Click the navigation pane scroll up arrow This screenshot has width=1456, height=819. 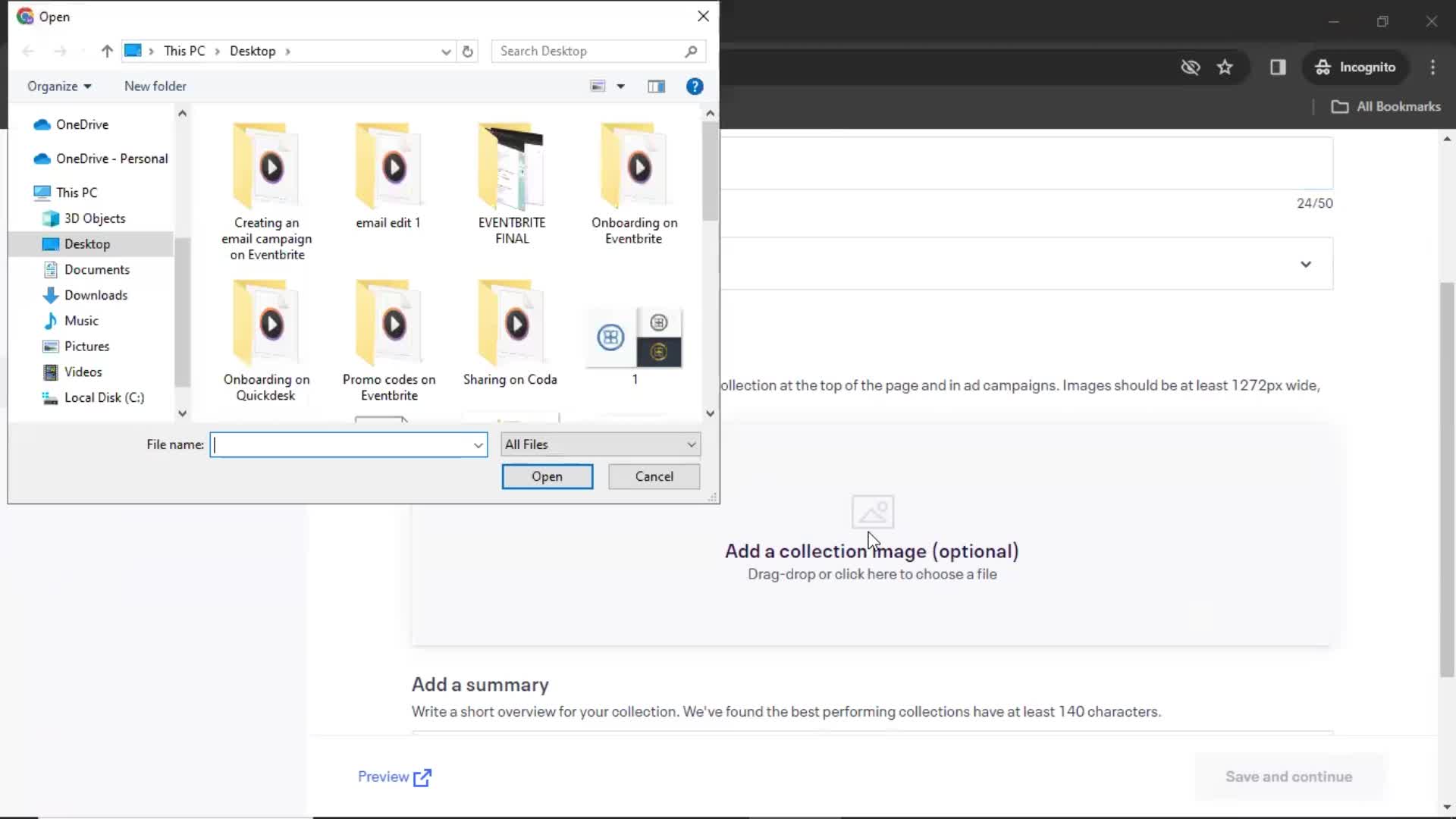coord(182,113)
